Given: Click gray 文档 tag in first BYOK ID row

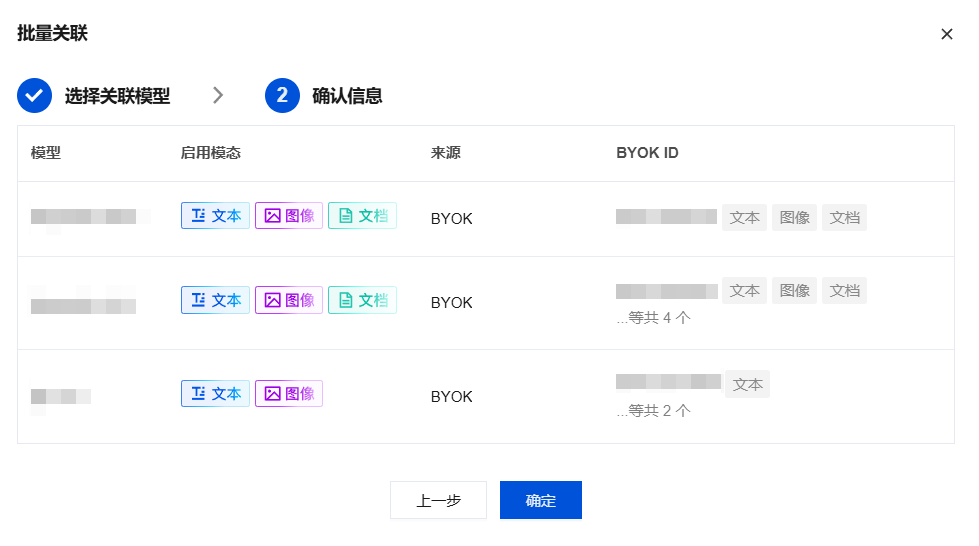Looking at the screenshot, I should coord(844,217).
